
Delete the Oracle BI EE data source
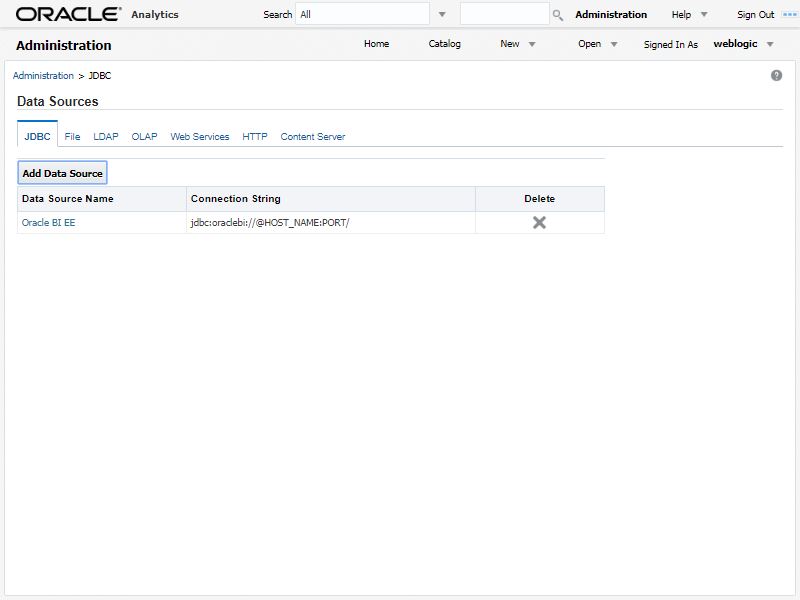[539, 222]
